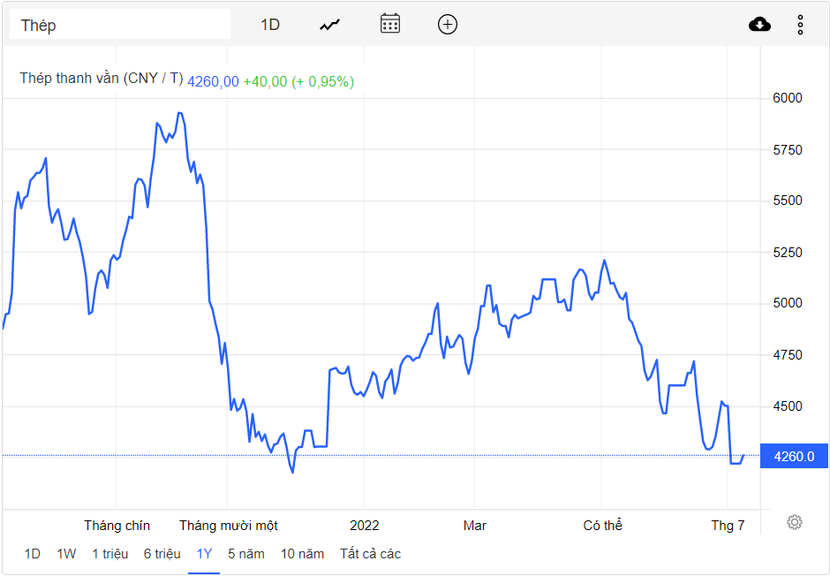Select the 1D time range
830x576 pixels.
point(33,553)
